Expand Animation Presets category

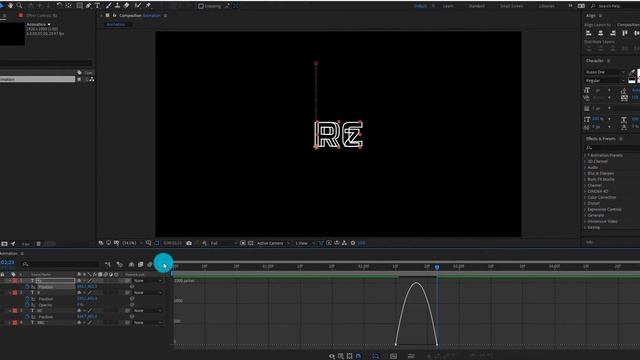[585, 156]
